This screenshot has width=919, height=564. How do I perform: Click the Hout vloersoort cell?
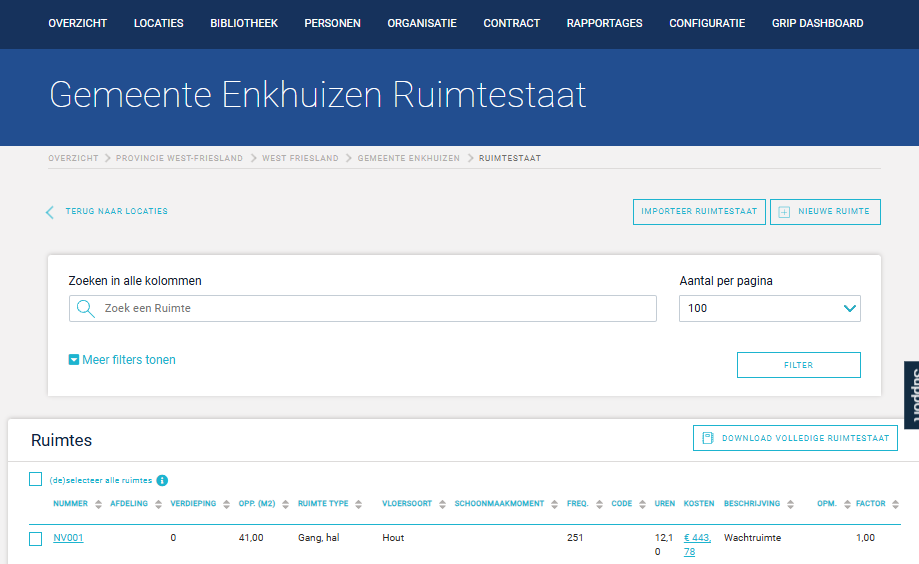[x=393, y=538]
